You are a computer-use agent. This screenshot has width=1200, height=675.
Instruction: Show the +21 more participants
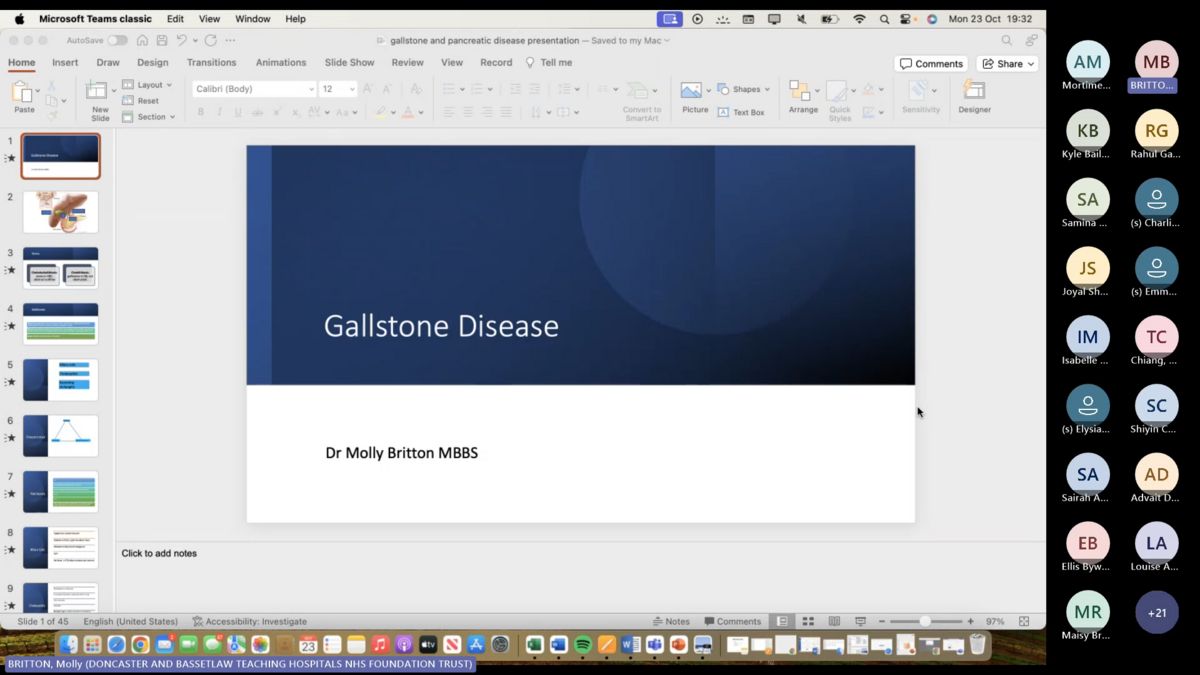[1156, 612]
